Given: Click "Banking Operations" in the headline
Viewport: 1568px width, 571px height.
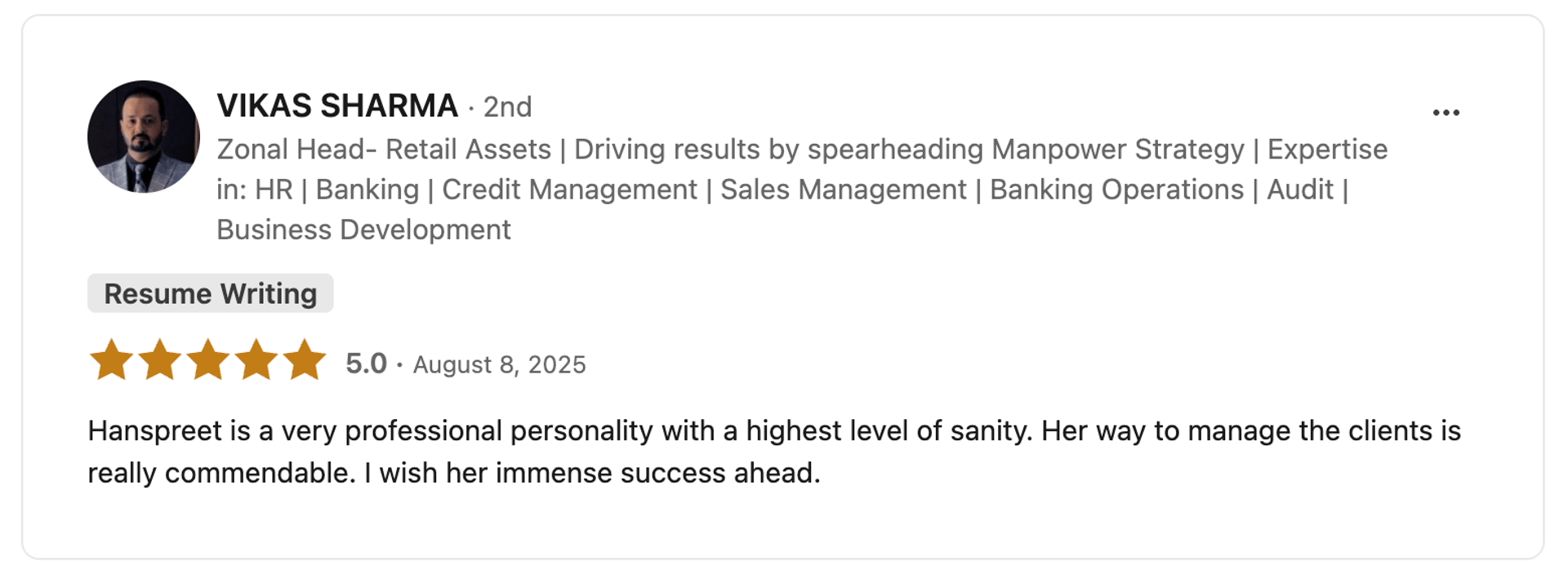Looking at the screenshot, I should point(1116,190).
